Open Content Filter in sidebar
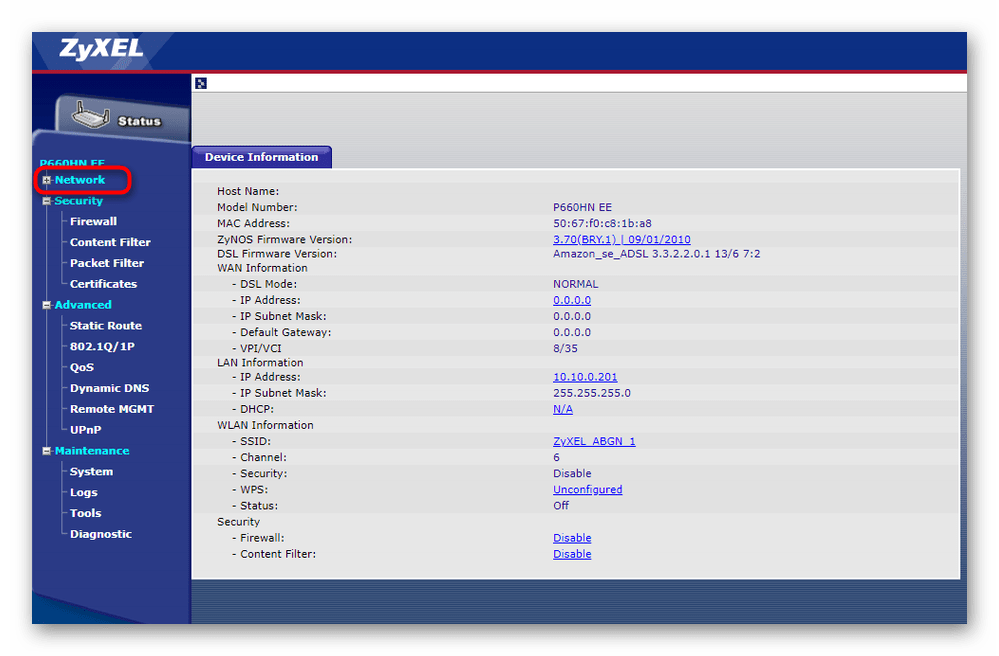Viewport: 999px width, 656px height. [x=110, y=242]
